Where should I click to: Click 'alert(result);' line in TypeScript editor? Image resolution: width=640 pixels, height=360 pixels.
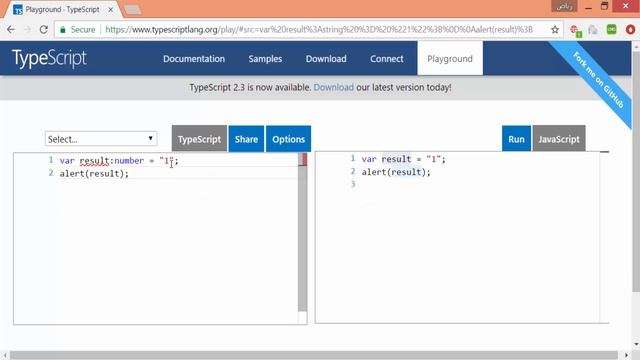tap(94, 173)
